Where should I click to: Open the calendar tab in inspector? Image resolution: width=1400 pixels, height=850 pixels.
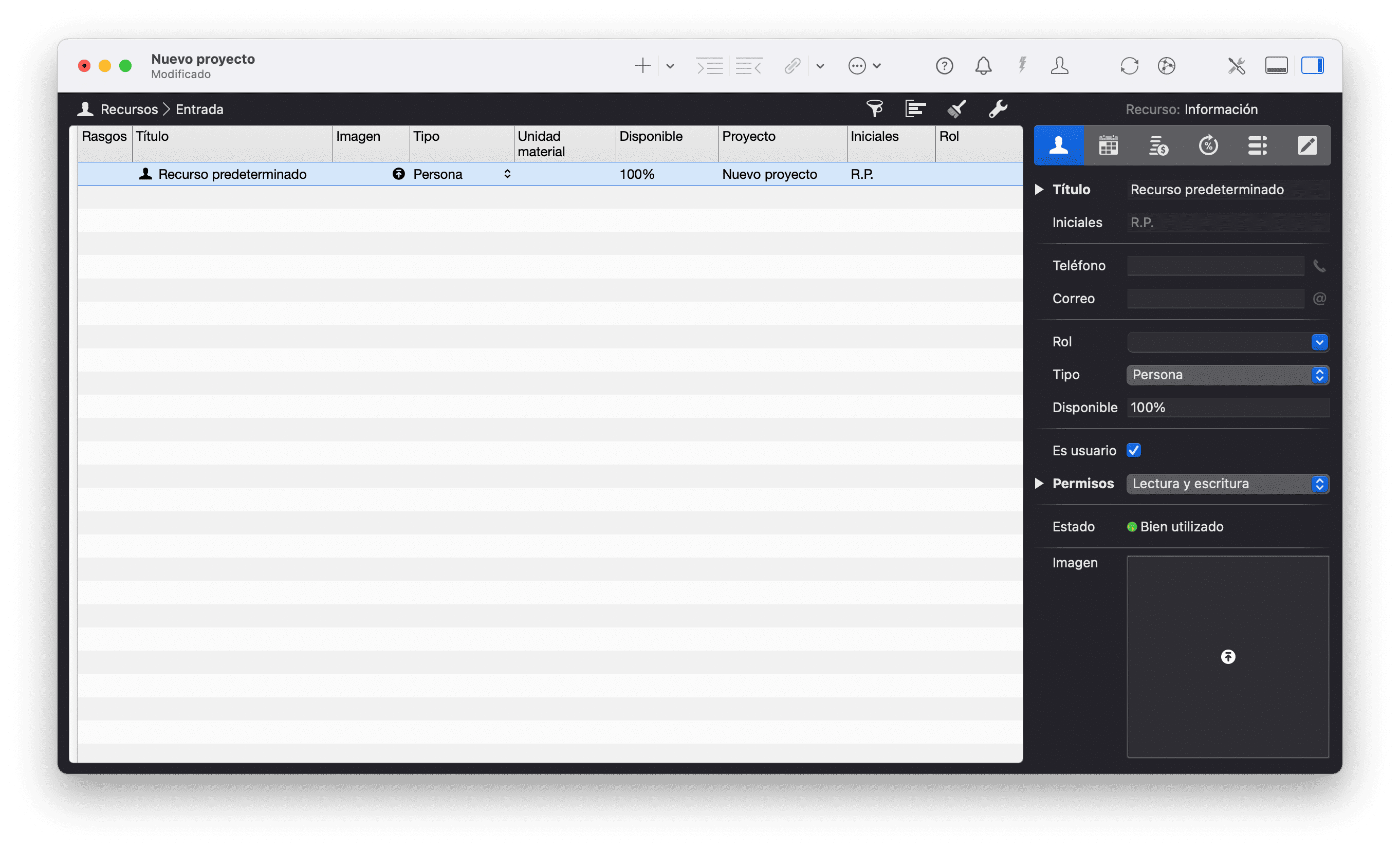pos(1108,146)
